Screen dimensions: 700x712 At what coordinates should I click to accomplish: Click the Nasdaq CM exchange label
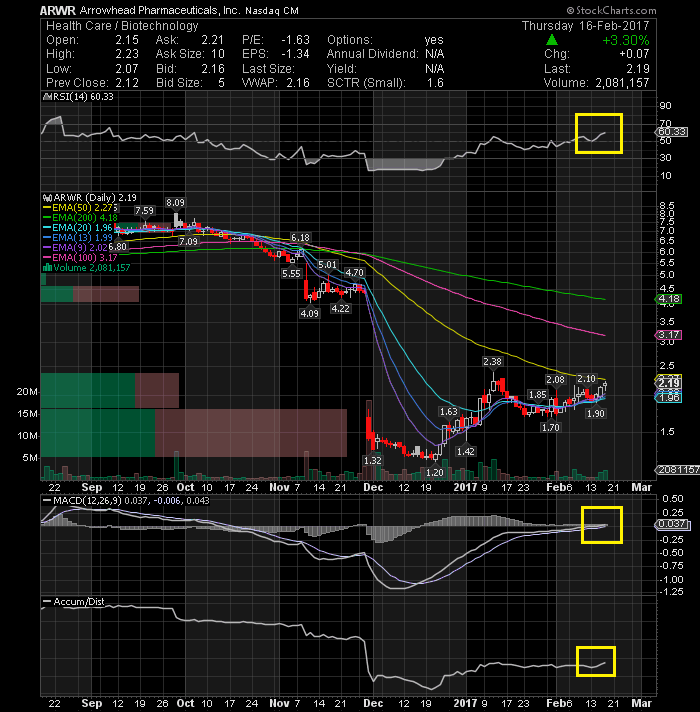coord(272,11)
